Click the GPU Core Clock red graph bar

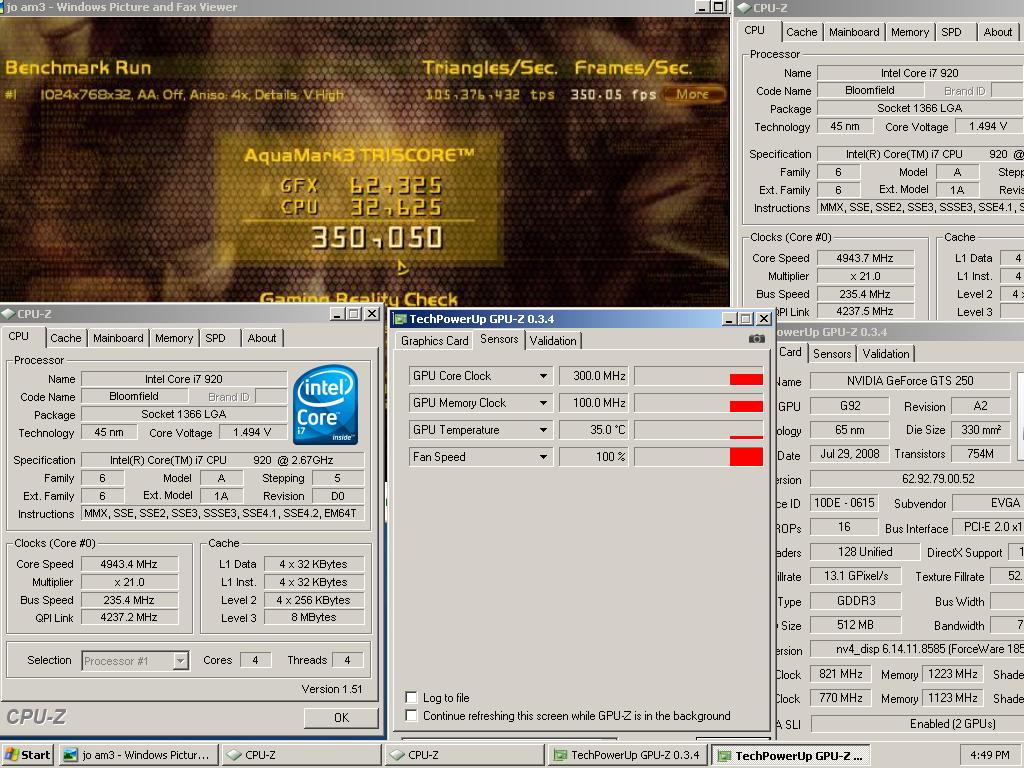pyautogui.click(x=746, y=379)
